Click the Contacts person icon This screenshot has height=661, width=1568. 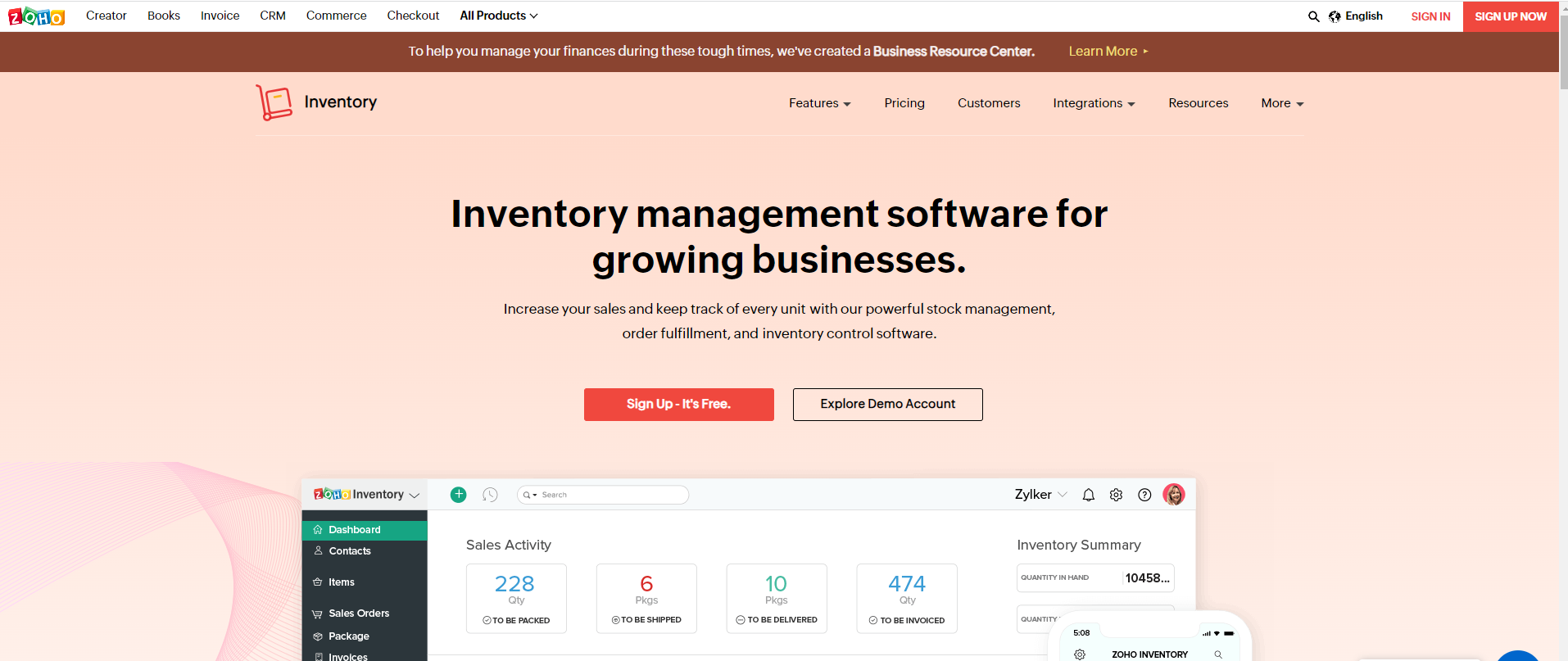(x=318, y=550)
